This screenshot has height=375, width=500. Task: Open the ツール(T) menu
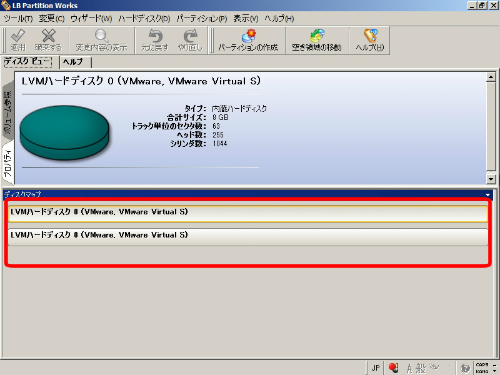[x=18, y=19]
